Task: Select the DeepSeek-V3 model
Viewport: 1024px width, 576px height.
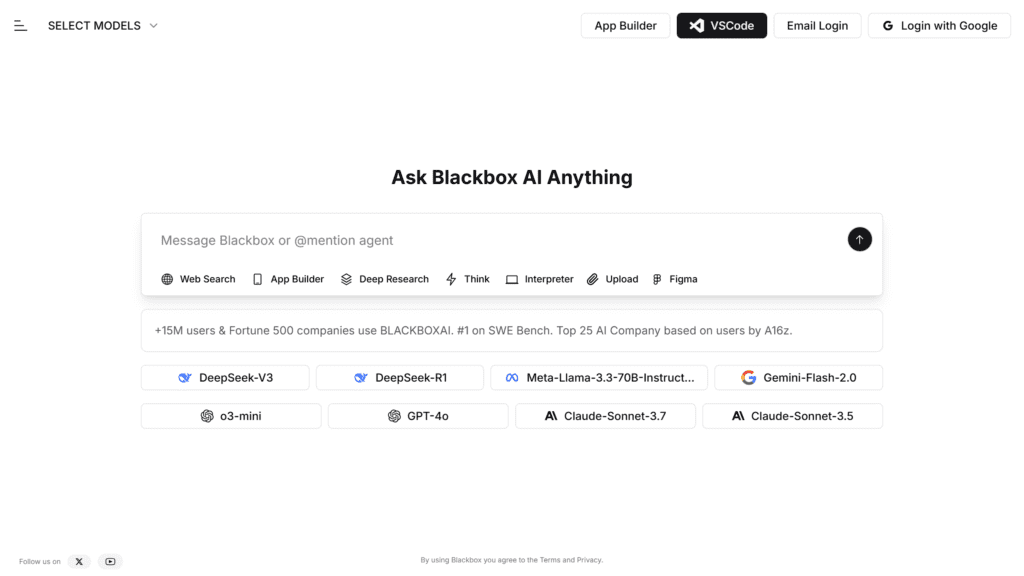Action: click(225, 377)
